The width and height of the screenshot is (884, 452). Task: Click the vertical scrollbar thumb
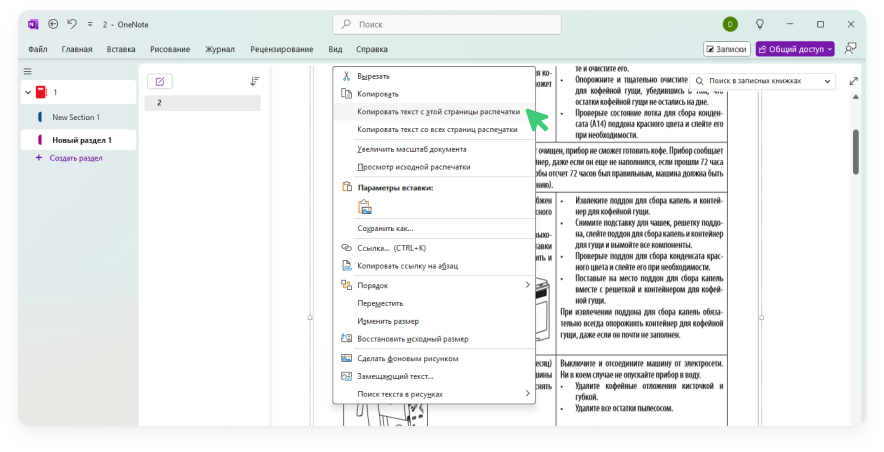pos(855,152)
